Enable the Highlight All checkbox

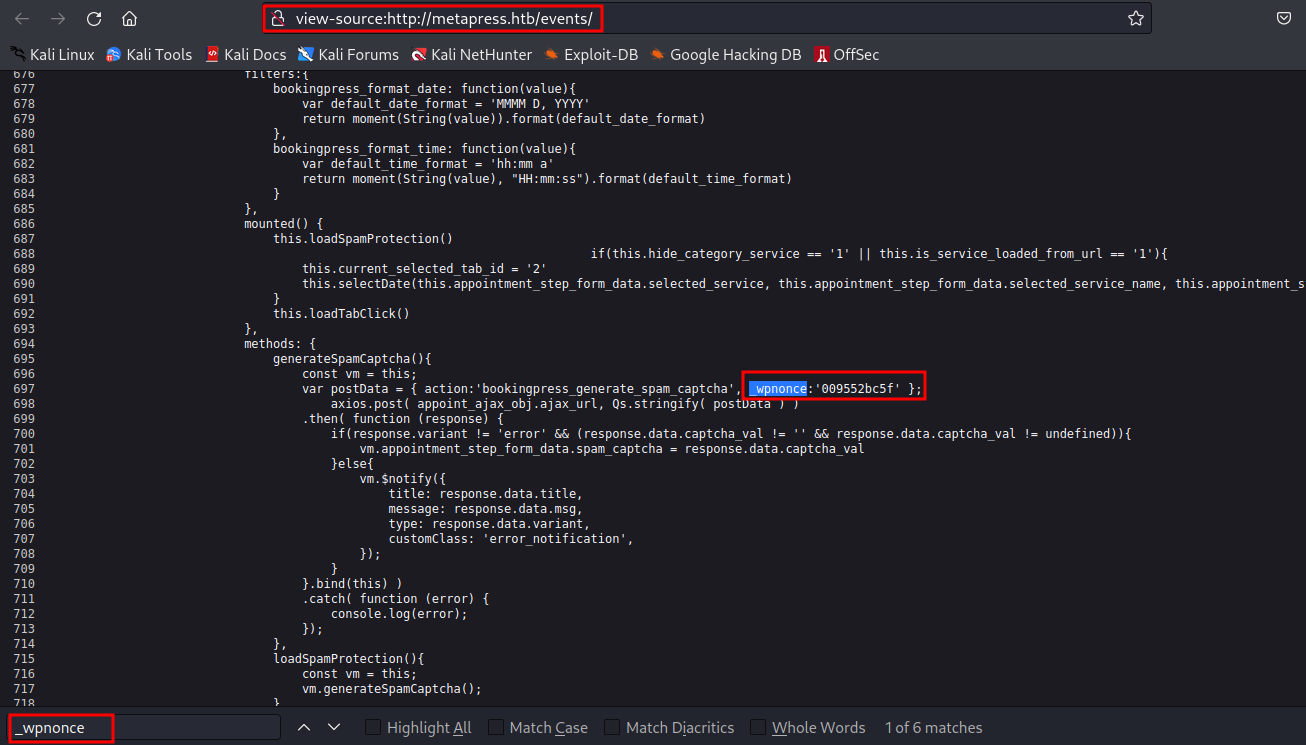click(x=373, y=728)
